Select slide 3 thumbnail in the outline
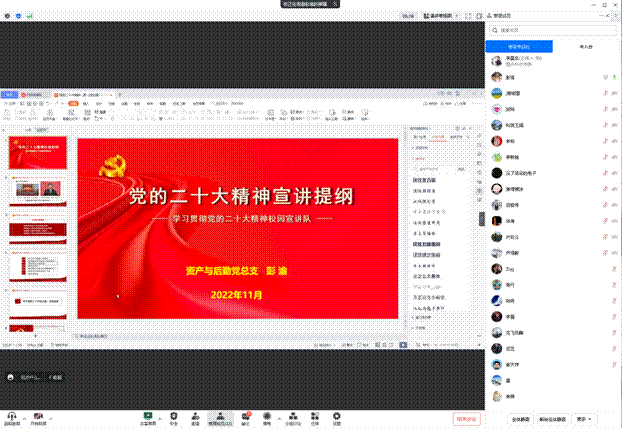622x428 pixels. 38,230
